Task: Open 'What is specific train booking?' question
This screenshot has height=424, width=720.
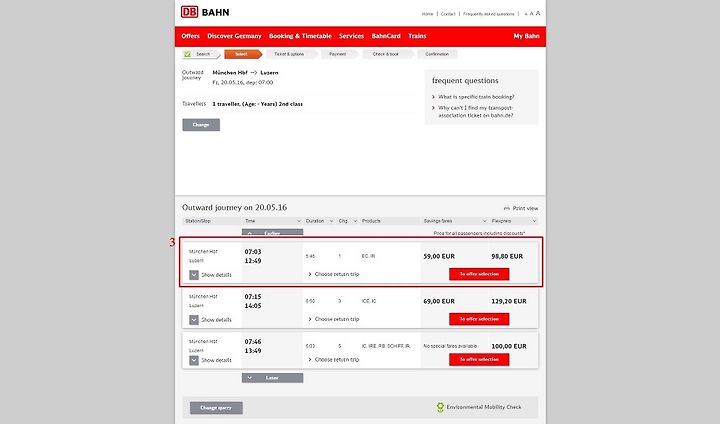Action: 476,97
